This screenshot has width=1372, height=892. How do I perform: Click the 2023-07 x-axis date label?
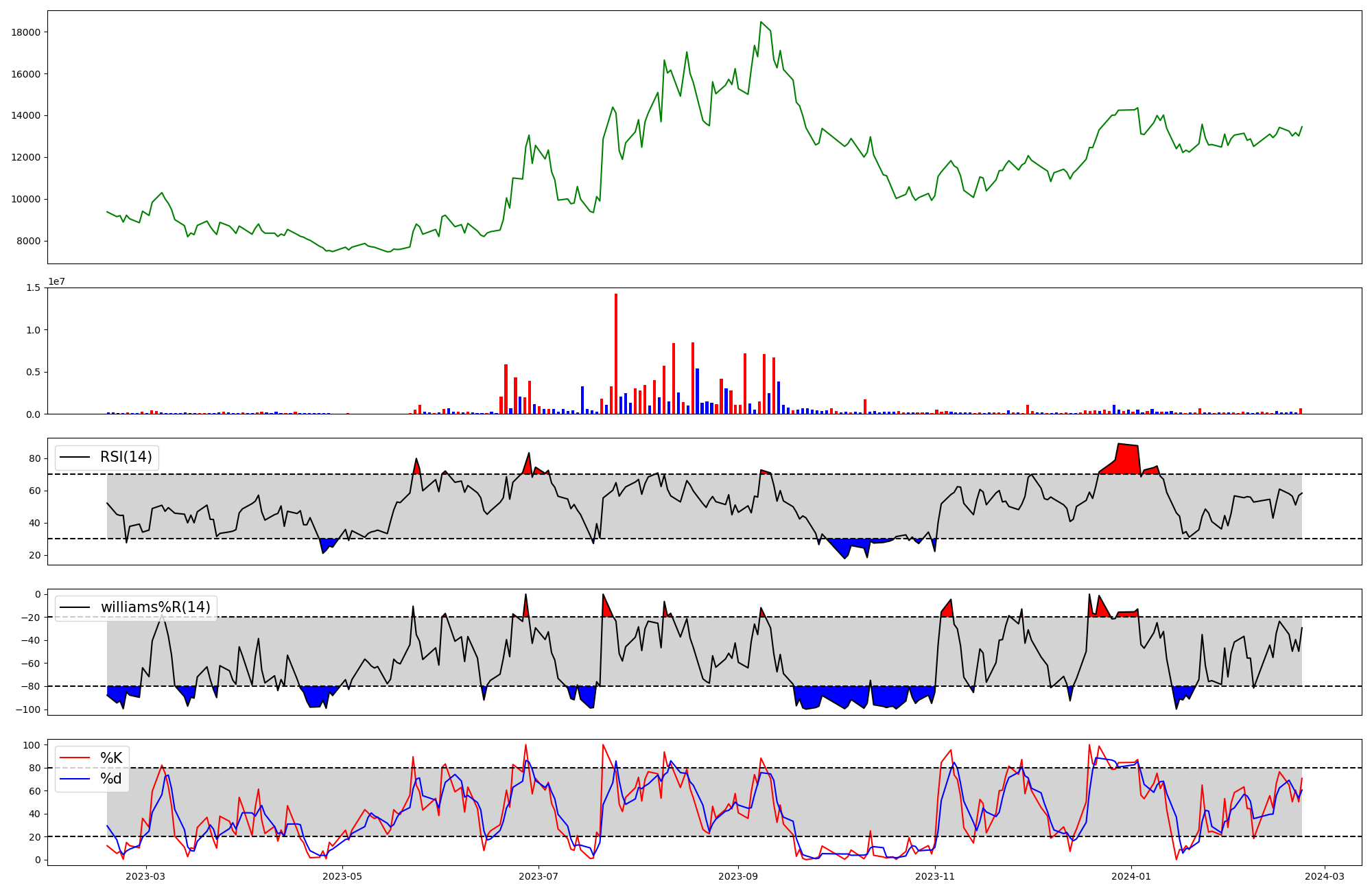pyautogui.click(x=539, y=876)
